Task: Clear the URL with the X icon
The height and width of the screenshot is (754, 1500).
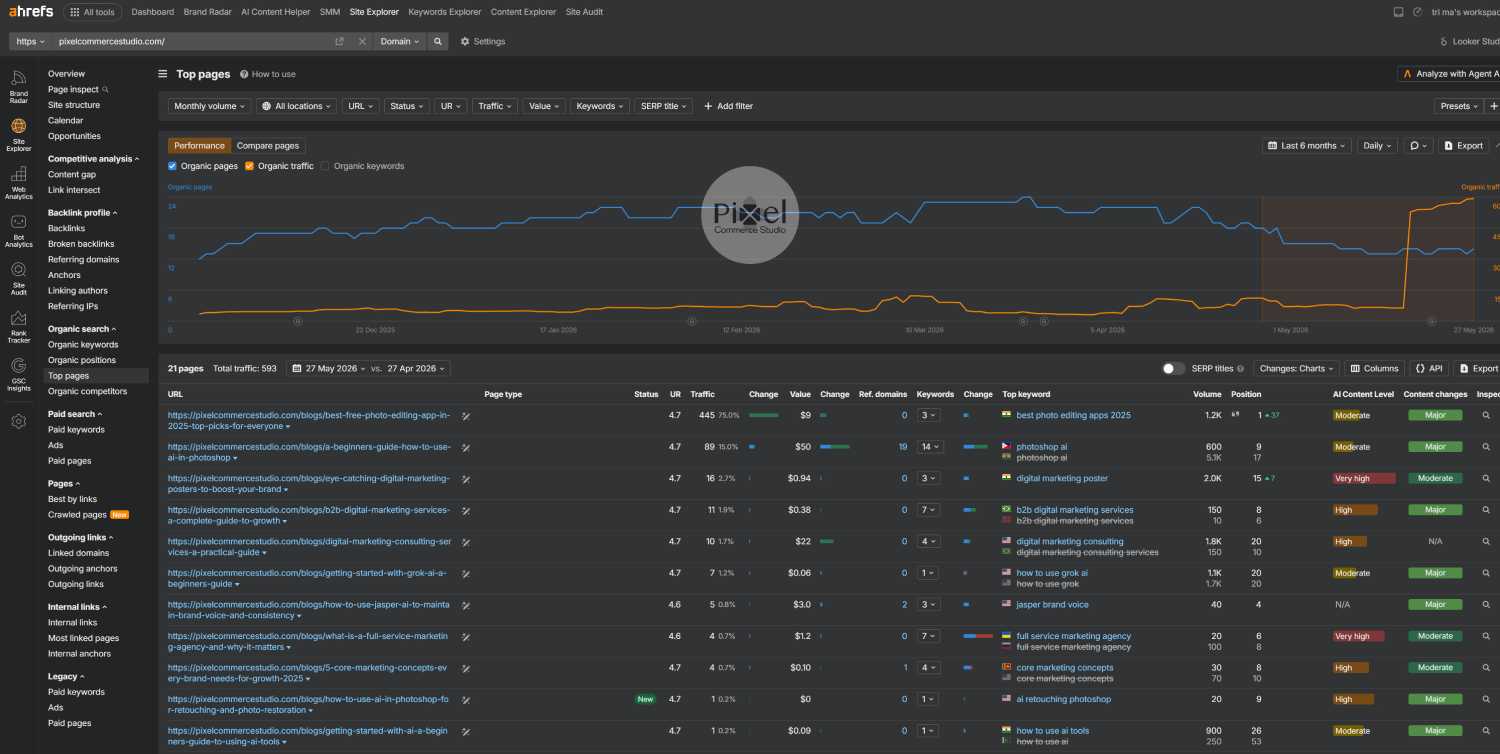Action: pyautogui.click(x=362, y=41)
